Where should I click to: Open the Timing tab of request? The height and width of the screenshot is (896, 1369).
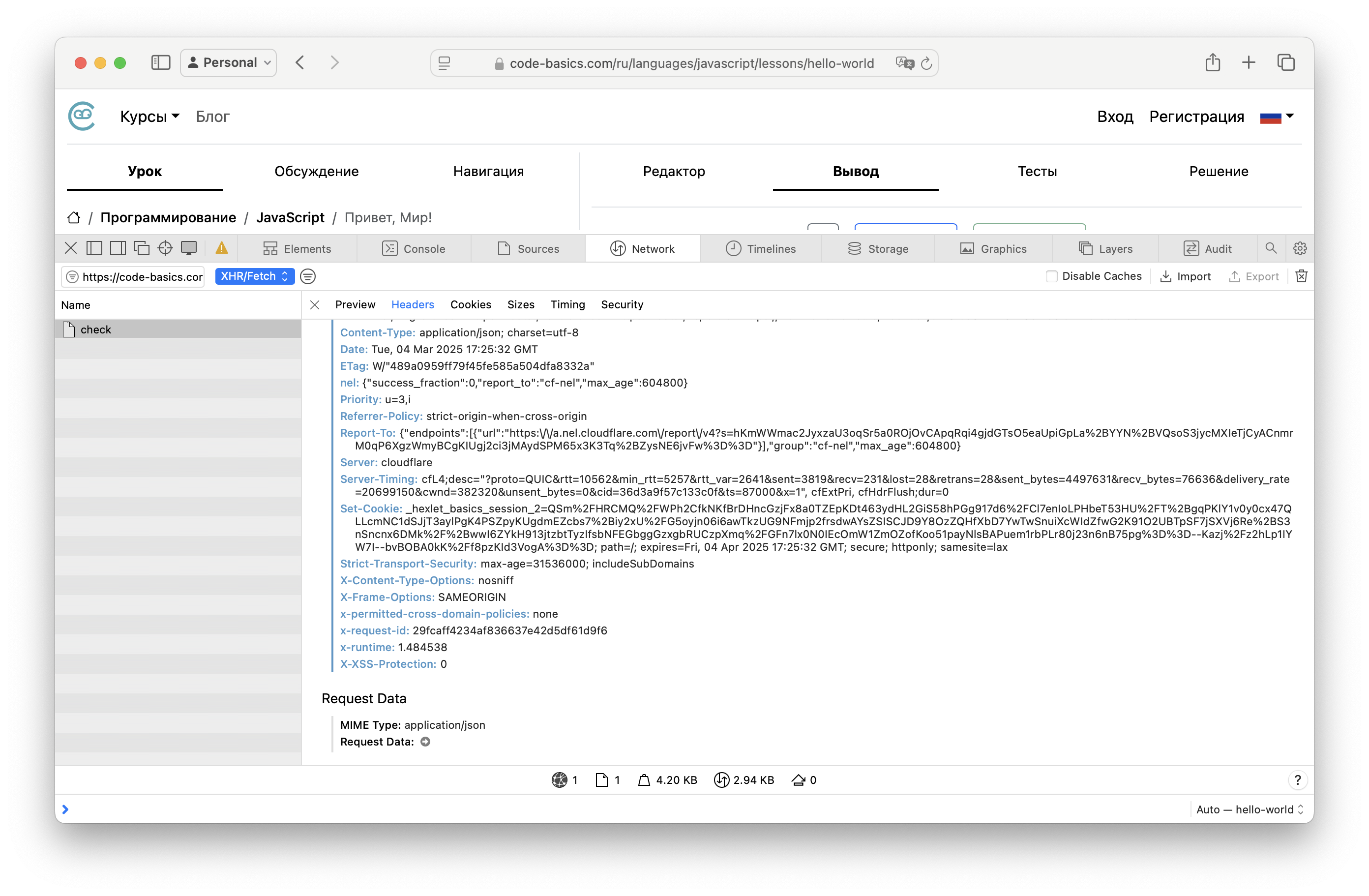[567, 305]
